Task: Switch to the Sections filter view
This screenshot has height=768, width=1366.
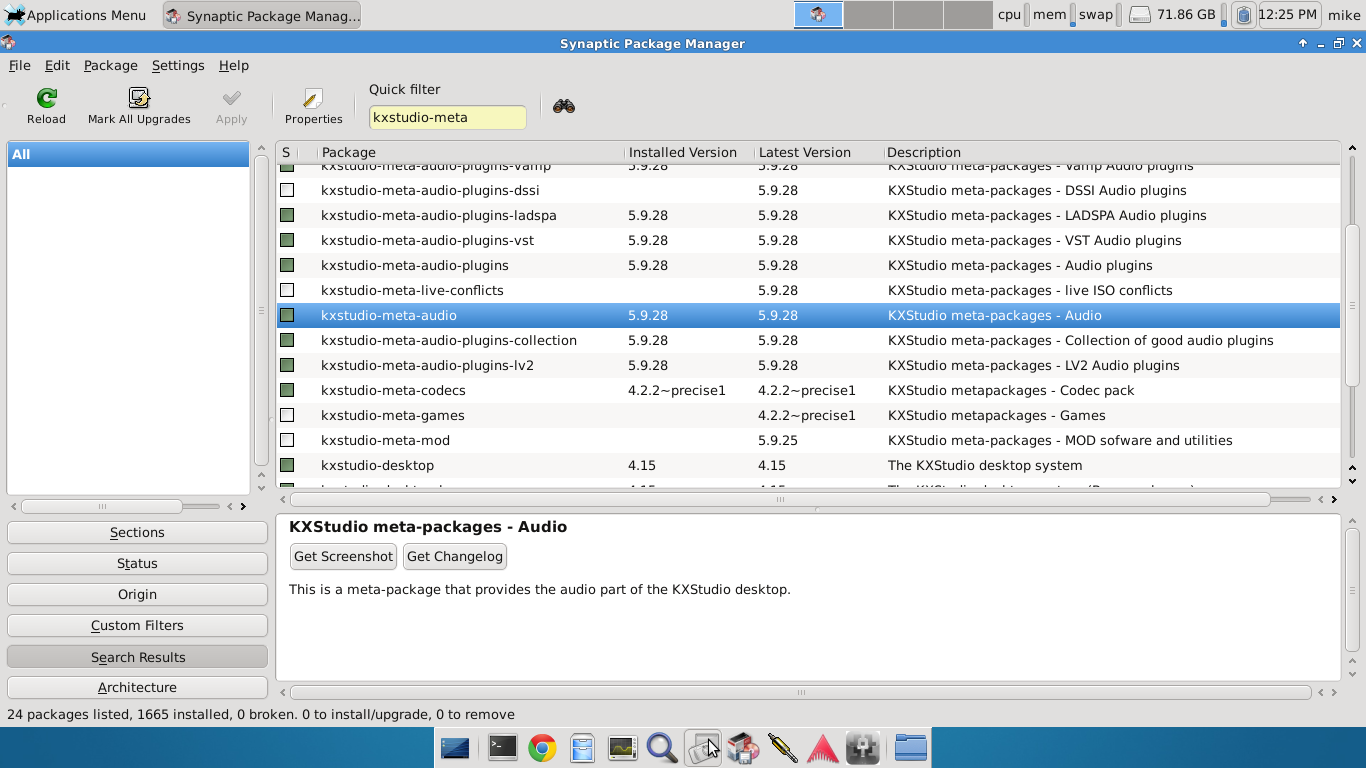Action: coord(137,533)
